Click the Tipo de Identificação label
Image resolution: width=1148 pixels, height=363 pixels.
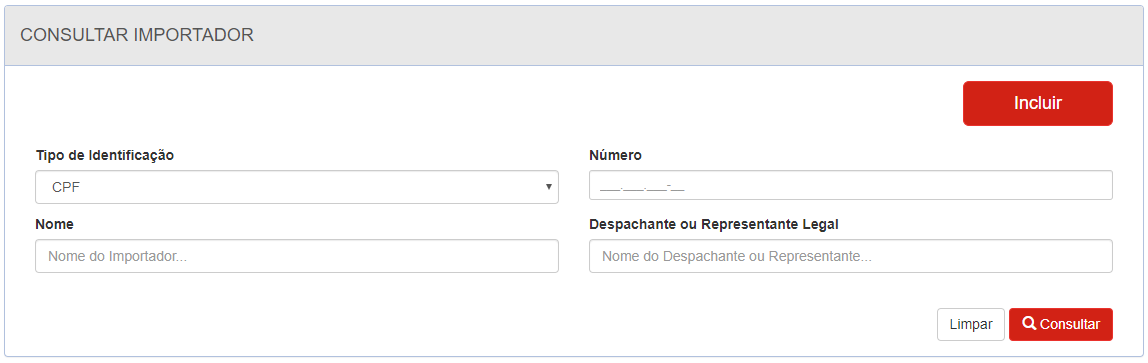pos(105,155)
